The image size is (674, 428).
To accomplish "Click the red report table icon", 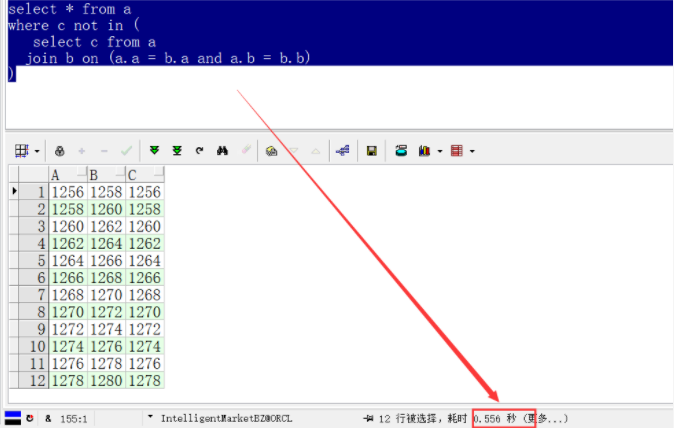I will pyautogui.click(x=456, y=151).
